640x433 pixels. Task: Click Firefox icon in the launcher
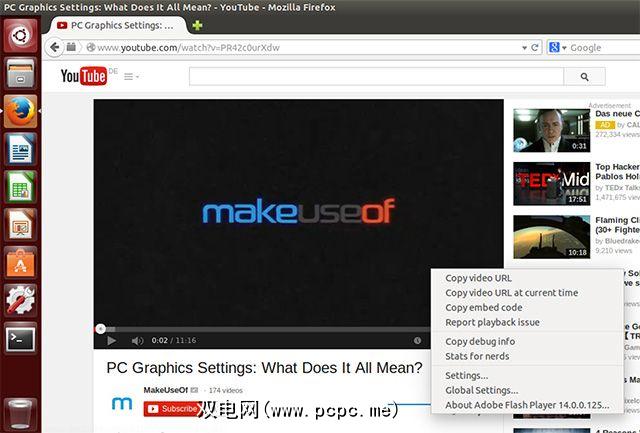pyautogui.click(x=20, y=111)
